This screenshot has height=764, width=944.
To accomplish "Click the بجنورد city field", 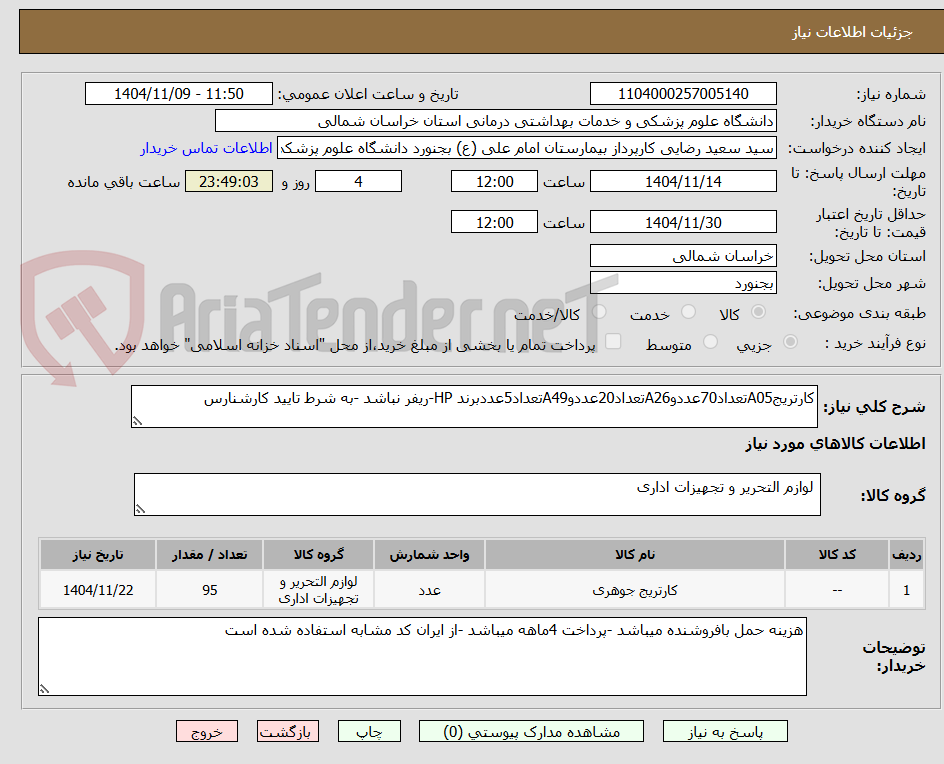I will (x=683, y=283).
